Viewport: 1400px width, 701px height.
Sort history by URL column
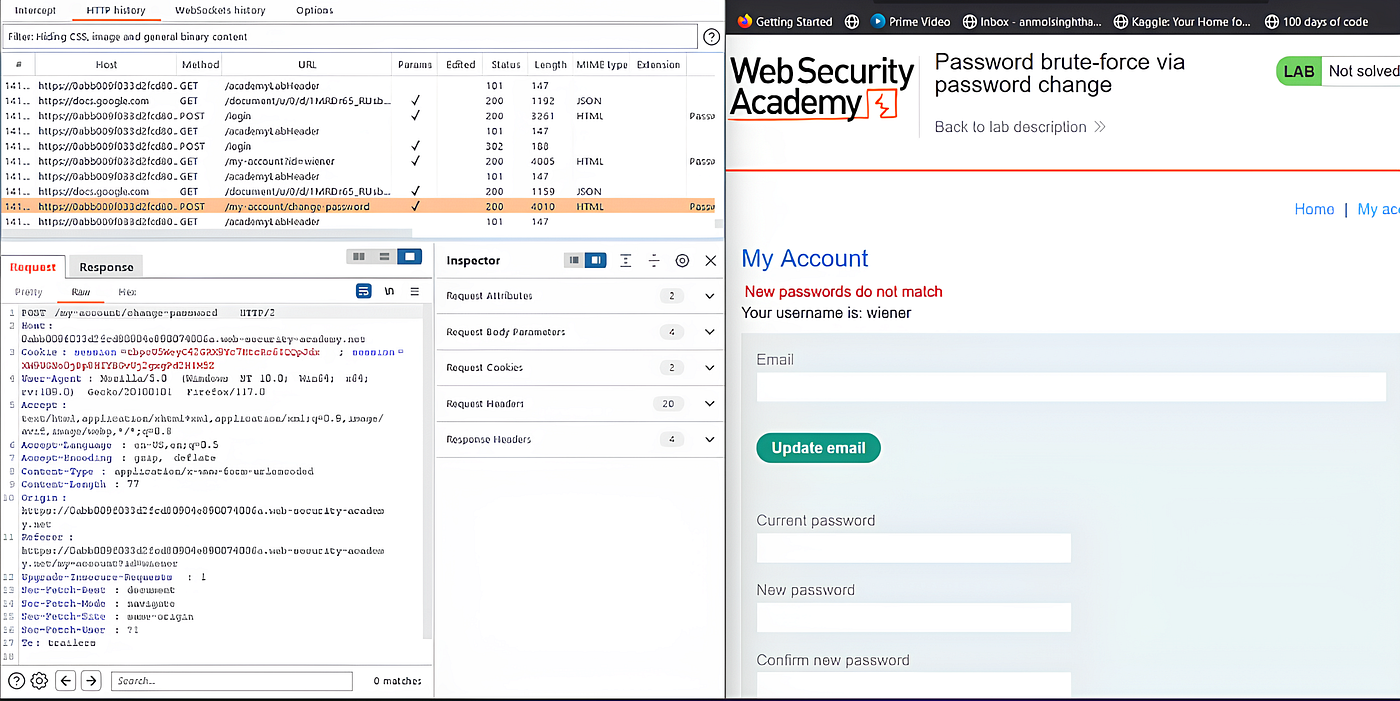(306, 64)
